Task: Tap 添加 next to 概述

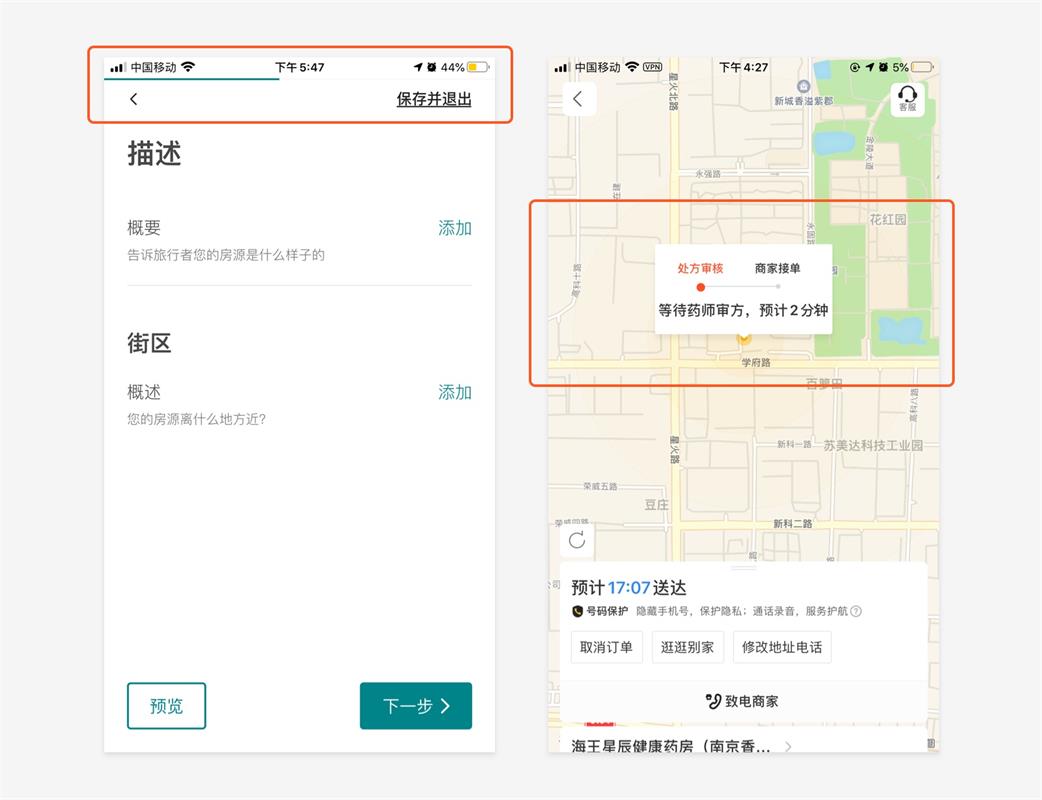Action: 455,392
